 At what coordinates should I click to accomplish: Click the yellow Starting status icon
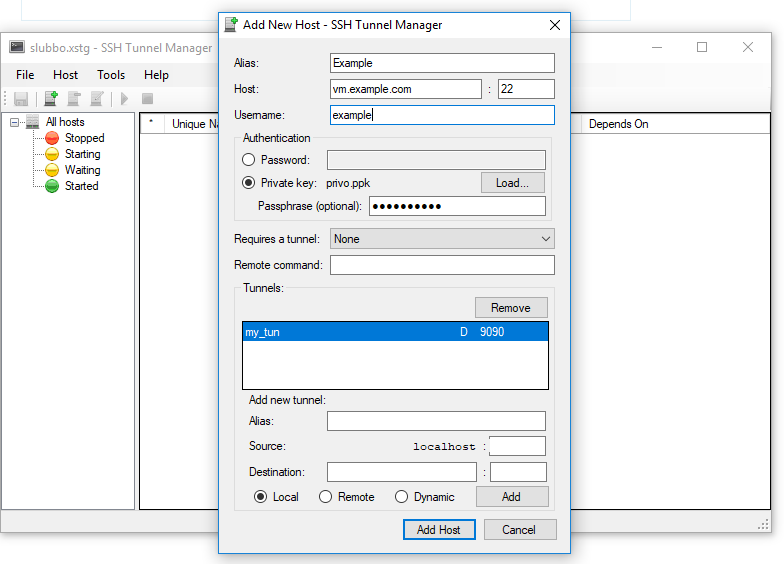(x=52, y=154)
